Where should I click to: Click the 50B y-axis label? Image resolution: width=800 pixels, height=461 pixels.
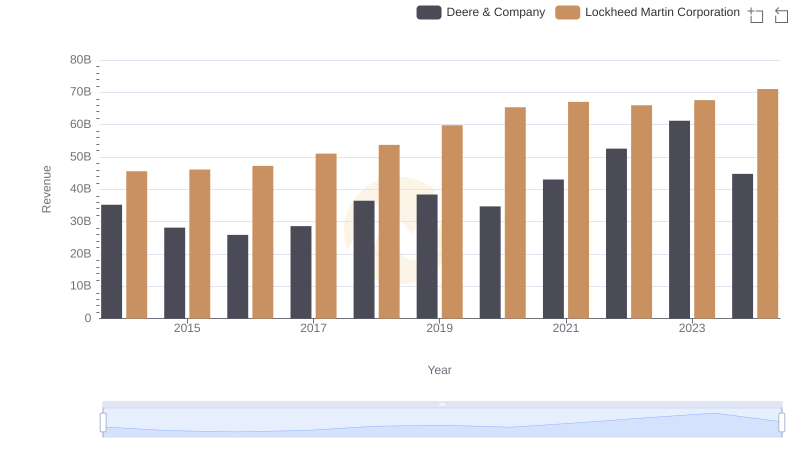pyautogui.click(x=81, y=157)
